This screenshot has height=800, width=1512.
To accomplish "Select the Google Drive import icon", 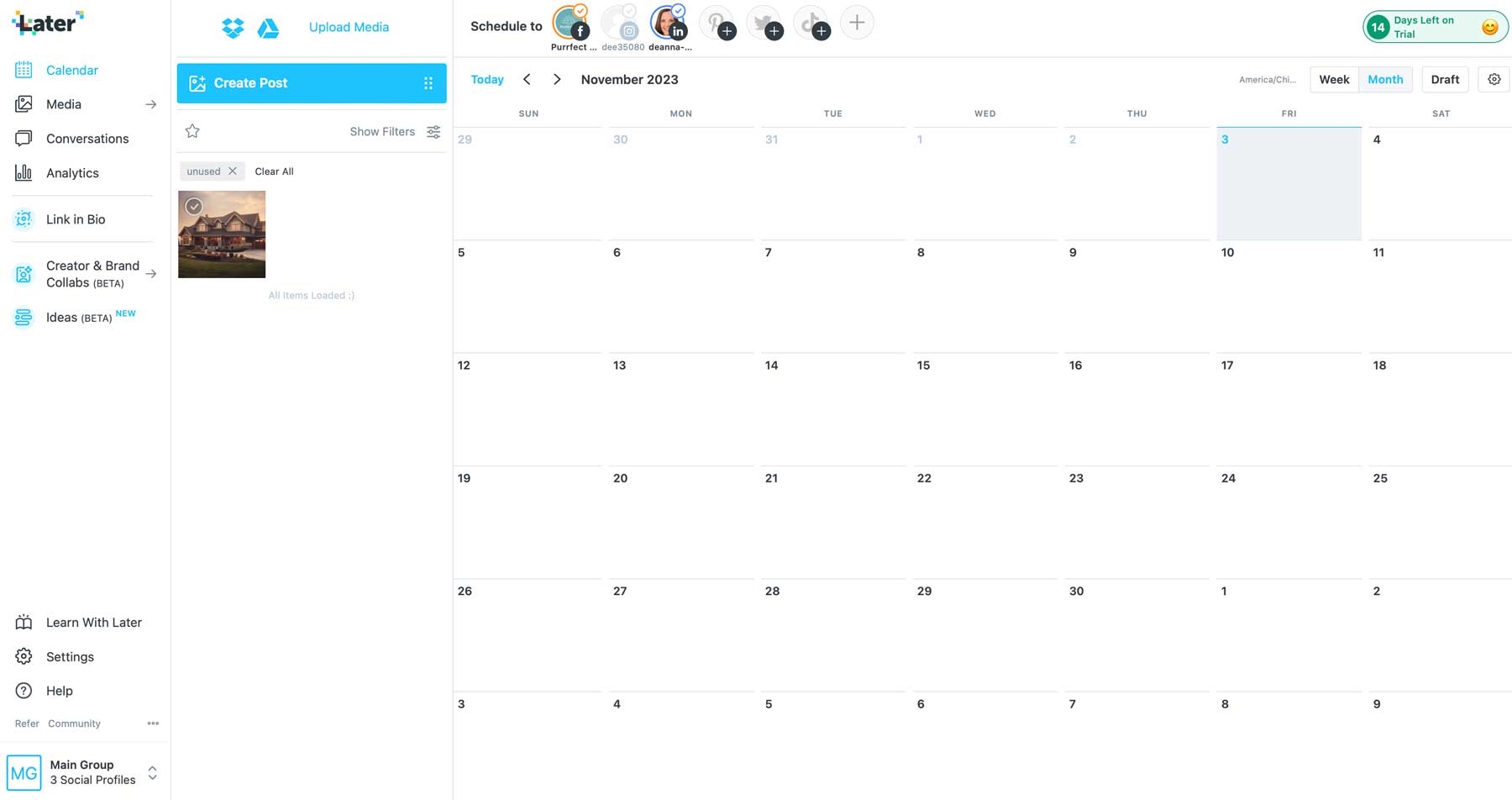I will click(x=269, y=27).
